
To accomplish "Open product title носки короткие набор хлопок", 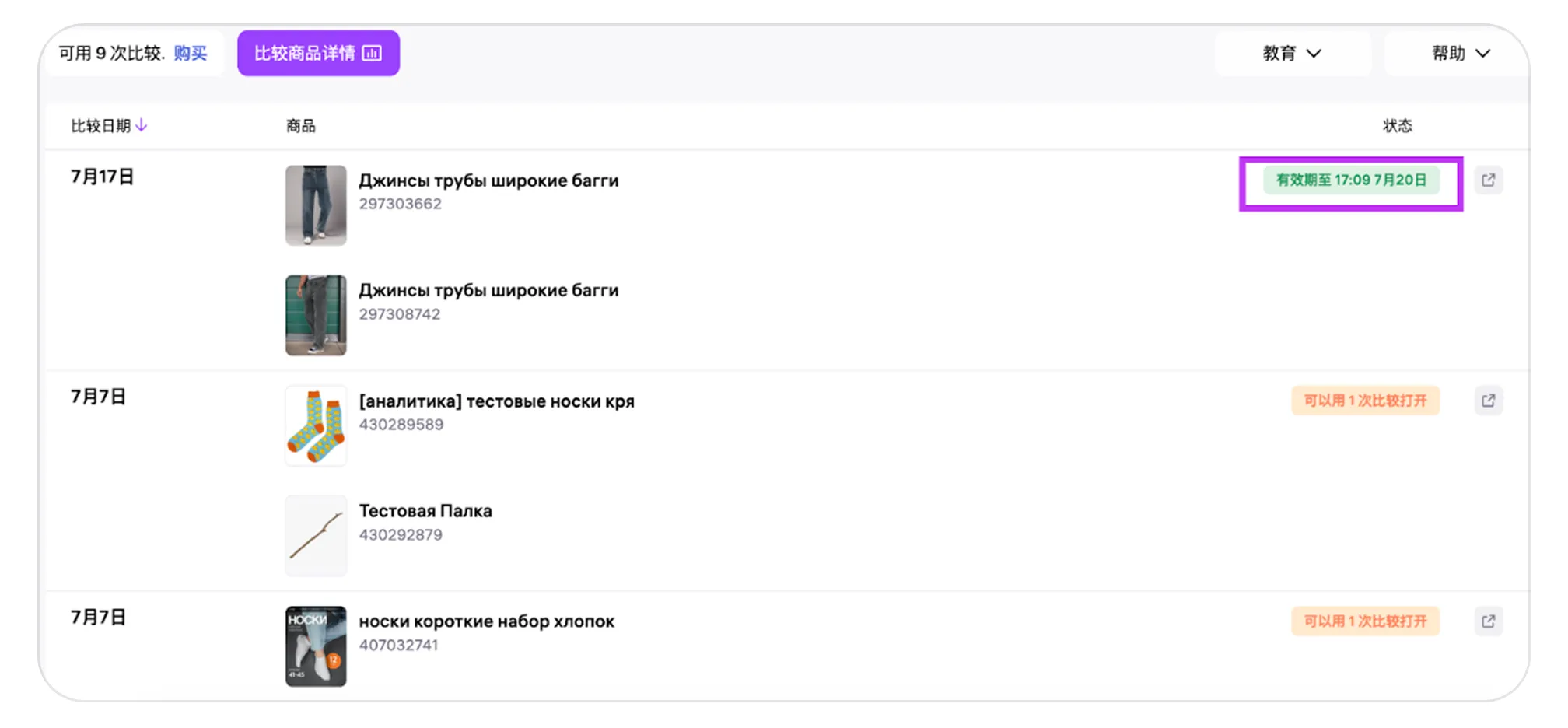I will point(486,621).
